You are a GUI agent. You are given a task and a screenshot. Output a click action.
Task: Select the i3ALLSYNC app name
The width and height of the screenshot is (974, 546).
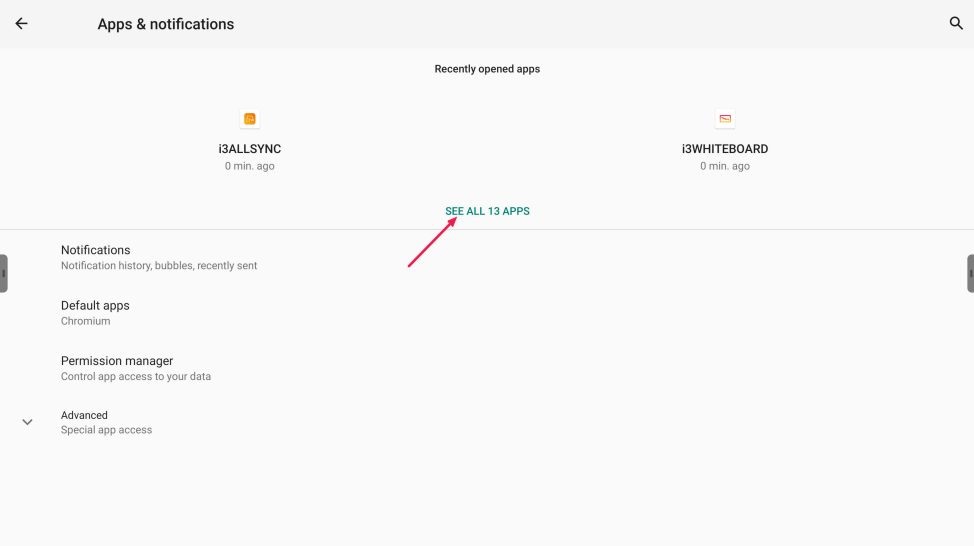pyautogui.click(x=250, y=149)
